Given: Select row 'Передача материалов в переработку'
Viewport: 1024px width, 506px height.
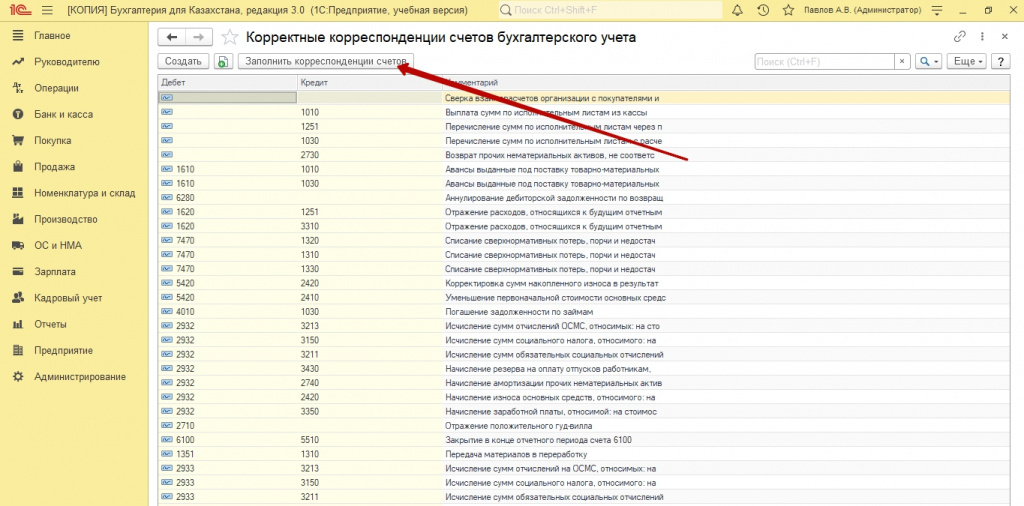Looking at the screenshot, I should (584, 454).
